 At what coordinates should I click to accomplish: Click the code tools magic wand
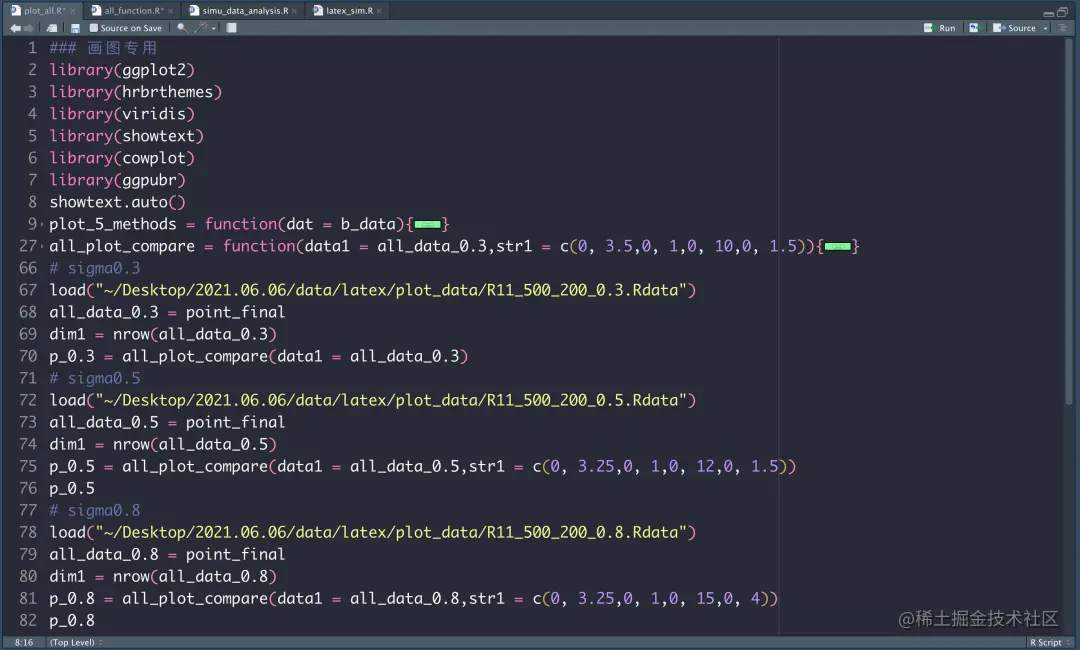point(201,28)
